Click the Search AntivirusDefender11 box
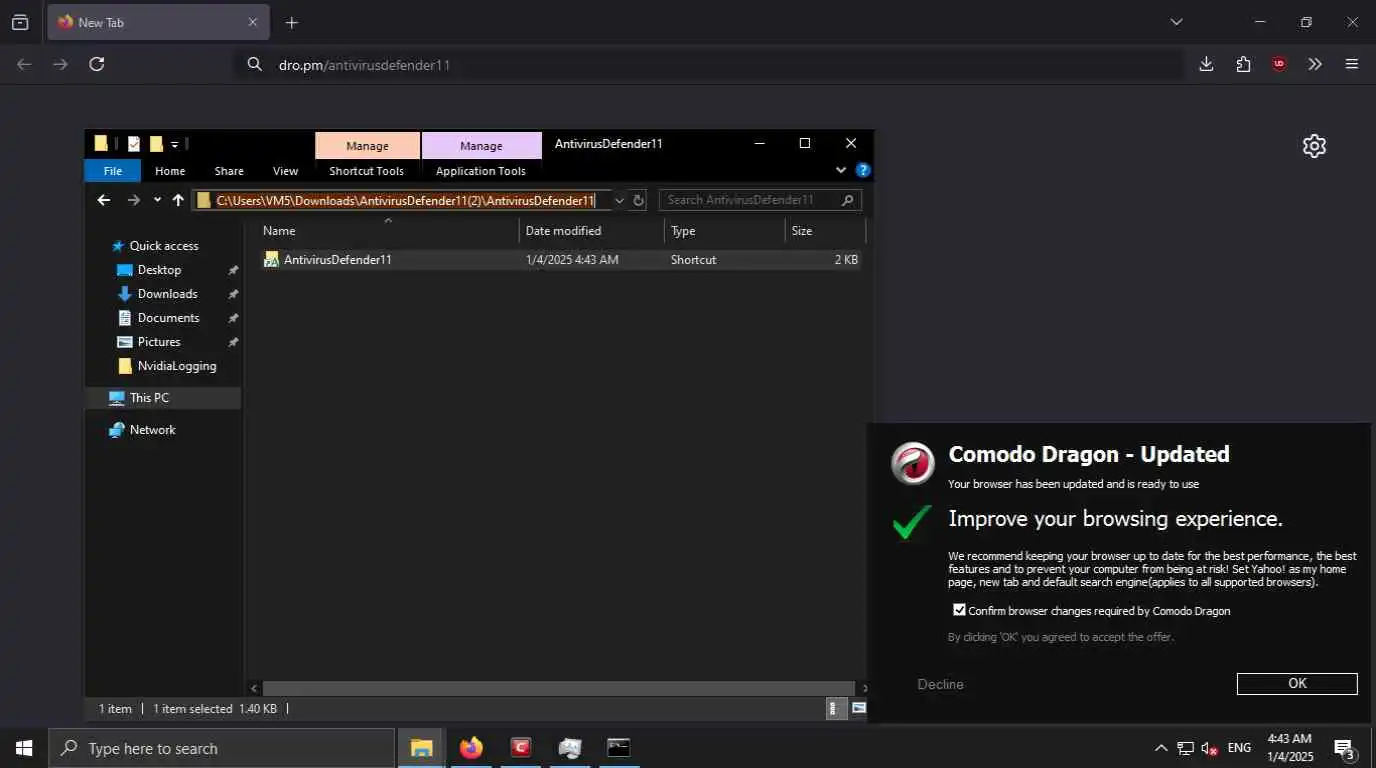 click(x=760, y=200)
